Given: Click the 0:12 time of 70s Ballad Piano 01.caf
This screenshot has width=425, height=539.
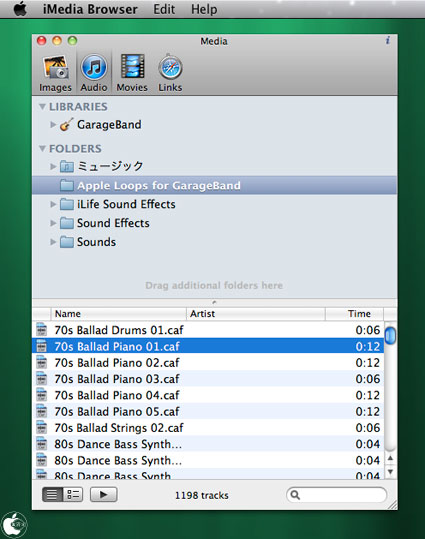Looking at the screenshot, I should coord(368,346).
